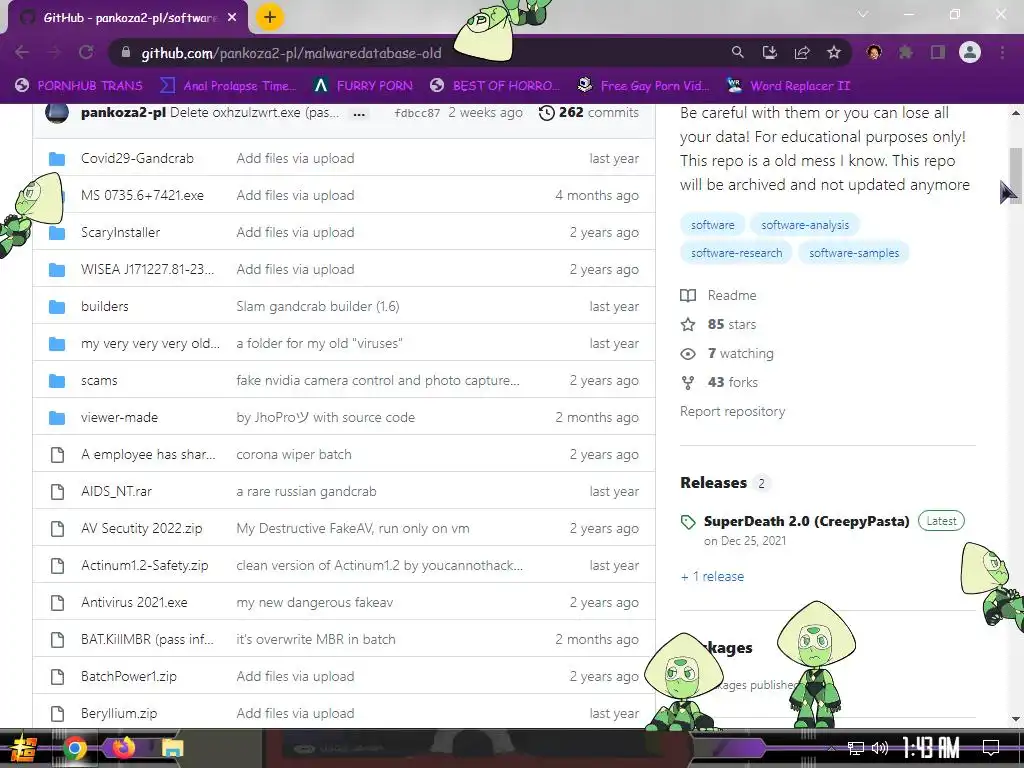1024x768 pixels.
Task: Open the viewer-made folder
Action: click(x=120, y=417)
